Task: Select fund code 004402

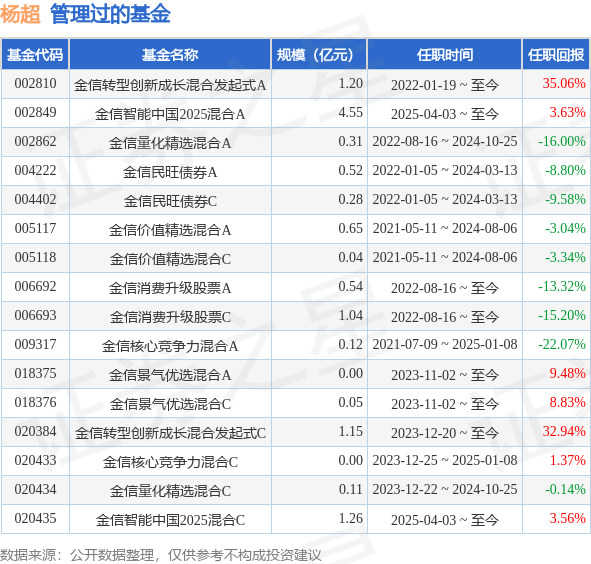Action: point(35,199)
